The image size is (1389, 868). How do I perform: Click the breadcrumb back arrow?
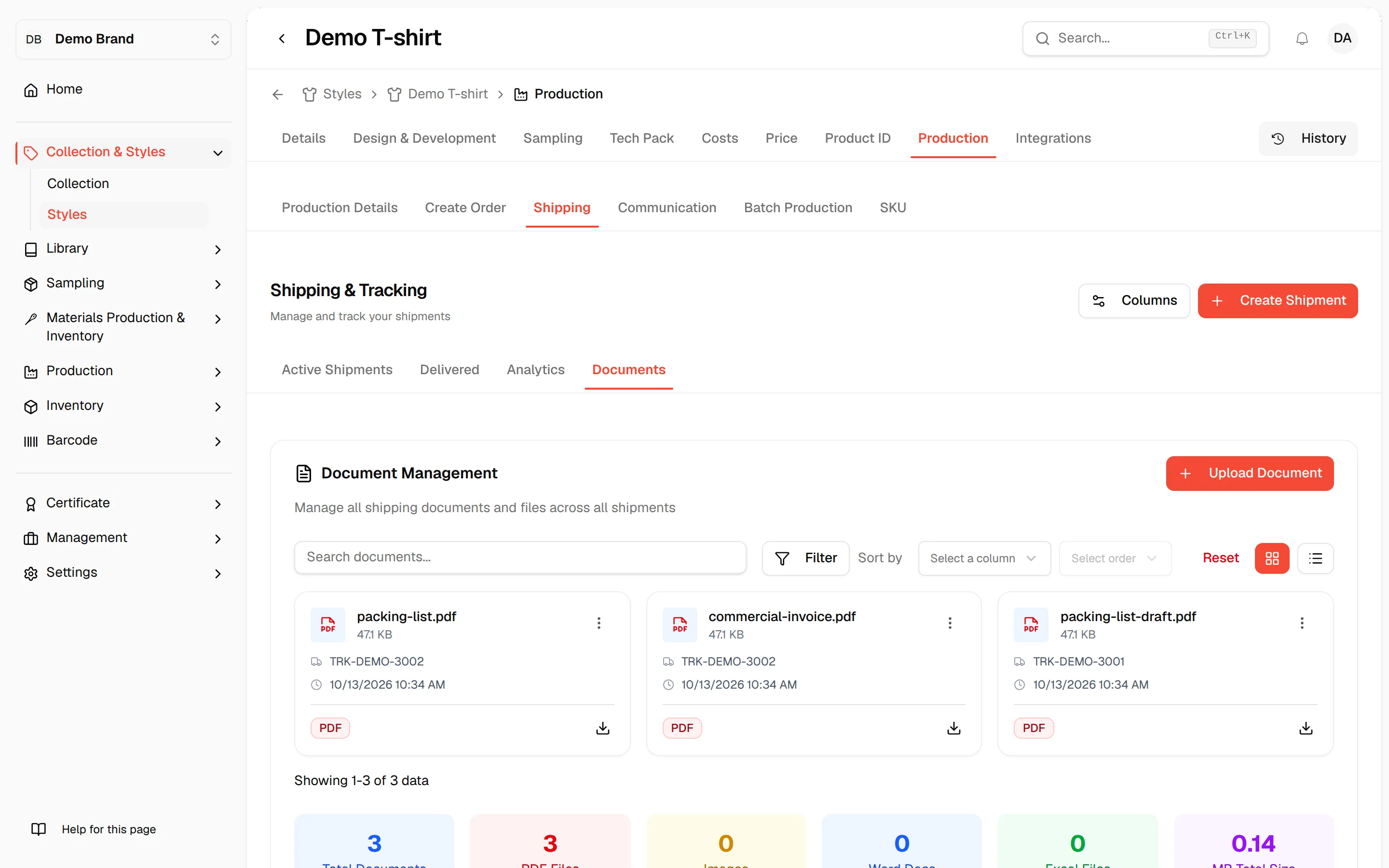pyautogui.click(x=278, y=94)
